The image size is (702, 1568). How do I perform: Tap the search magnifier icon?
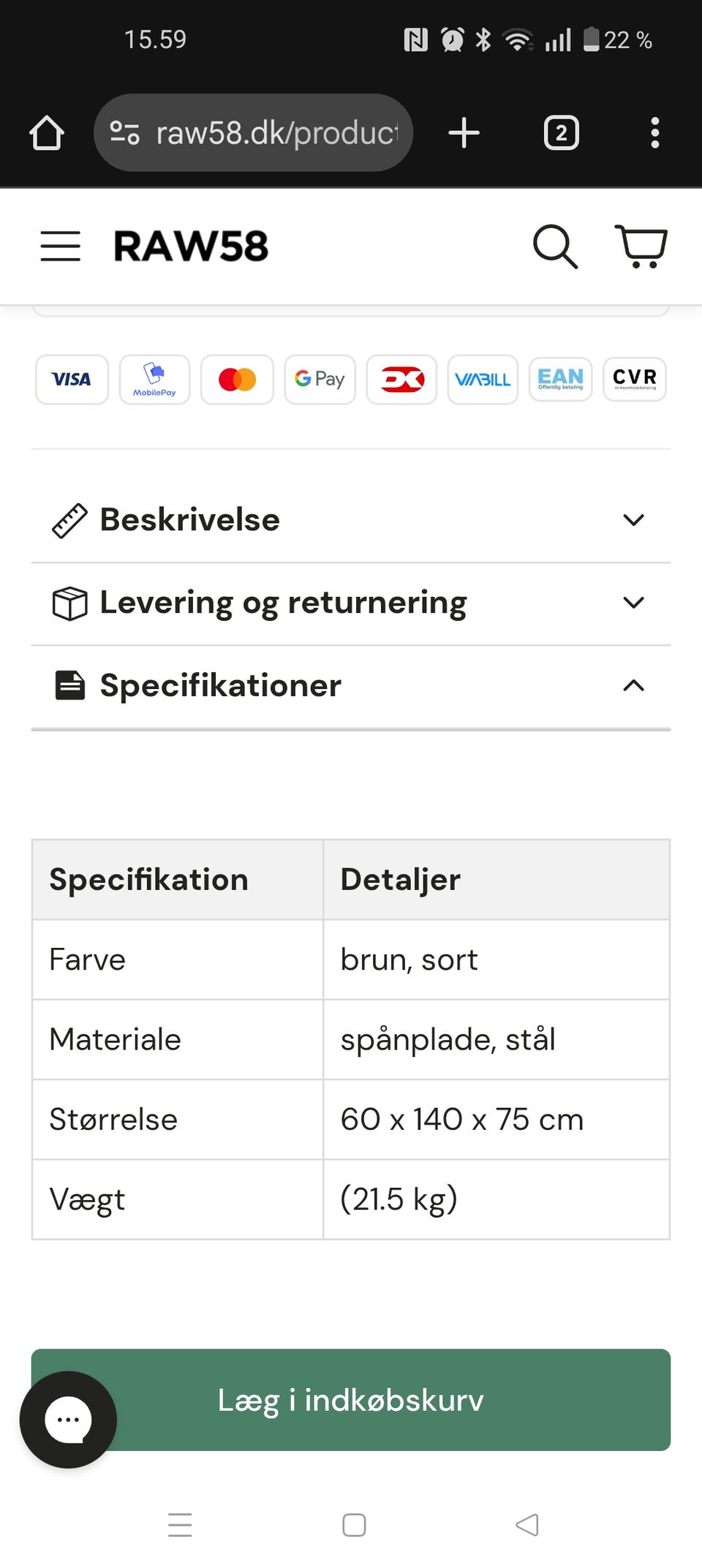pos(555,246)
